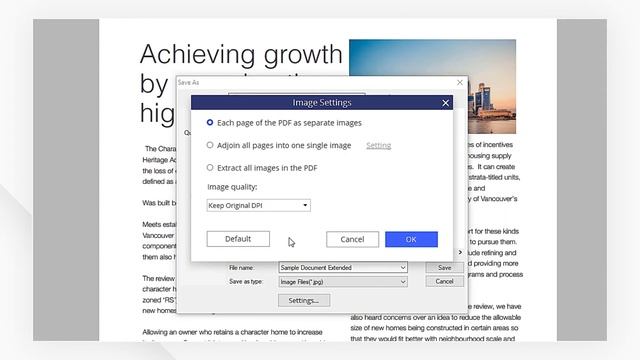
Task: Open the File name dropdown in Save As
Action: coord(403,268)
